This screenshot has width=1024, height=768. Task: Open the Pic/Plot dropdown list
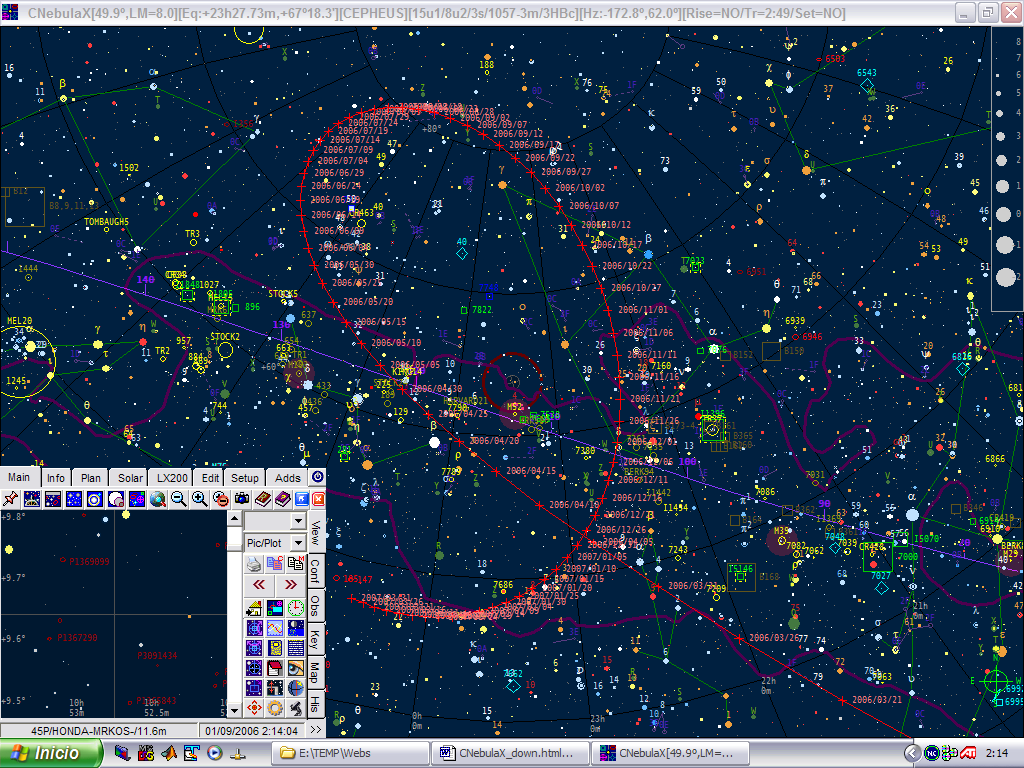298,543
